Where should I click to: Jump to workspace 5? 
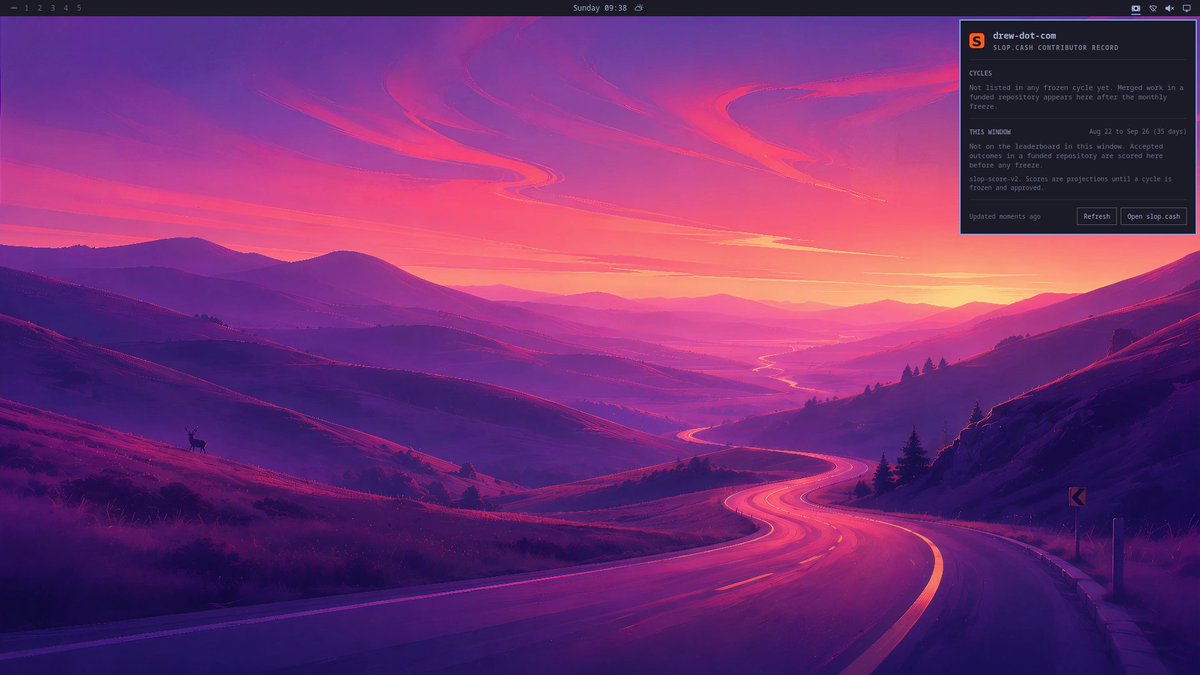click(79, 8)
